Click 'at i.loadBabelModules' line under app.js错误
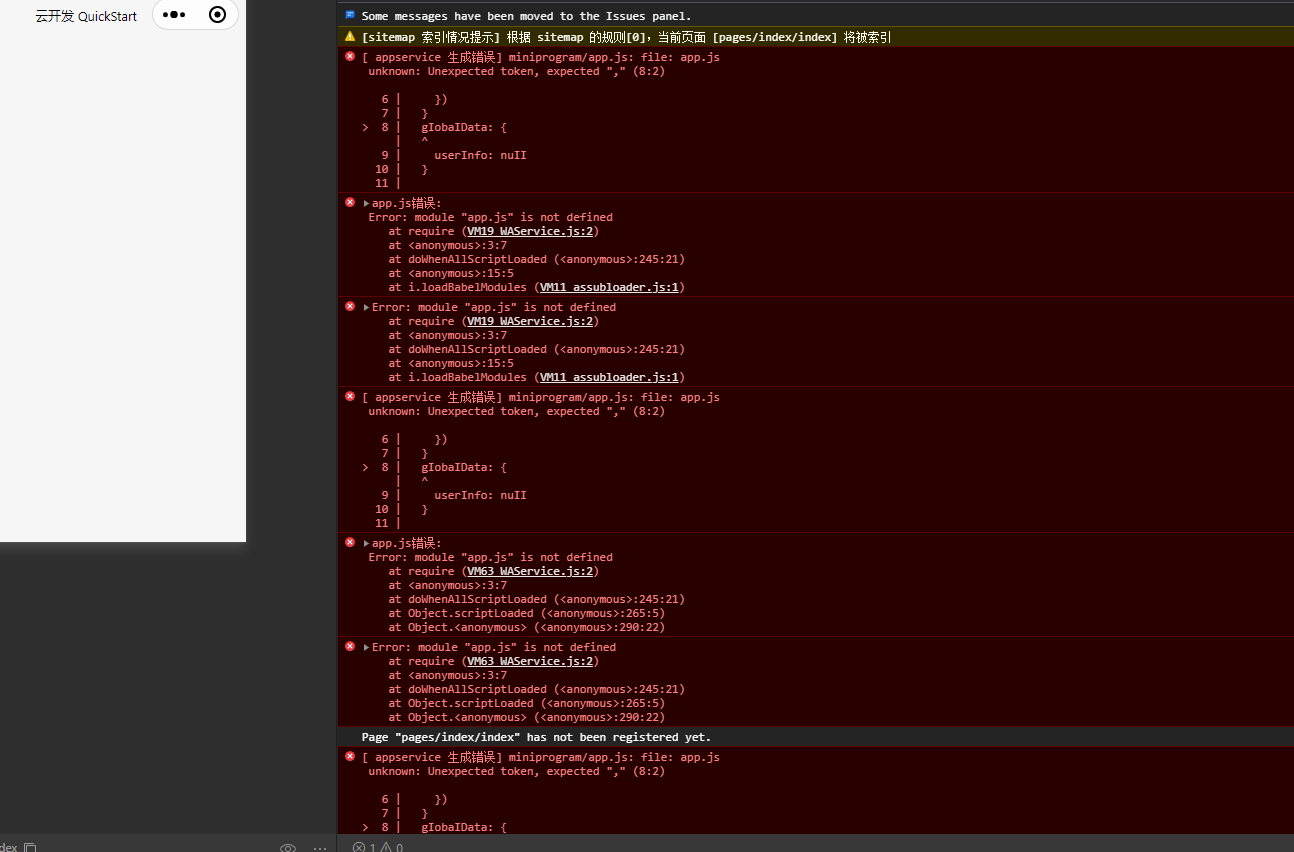Image resolution: width=1294 pixels, height=852 pixels. [537, 287]
